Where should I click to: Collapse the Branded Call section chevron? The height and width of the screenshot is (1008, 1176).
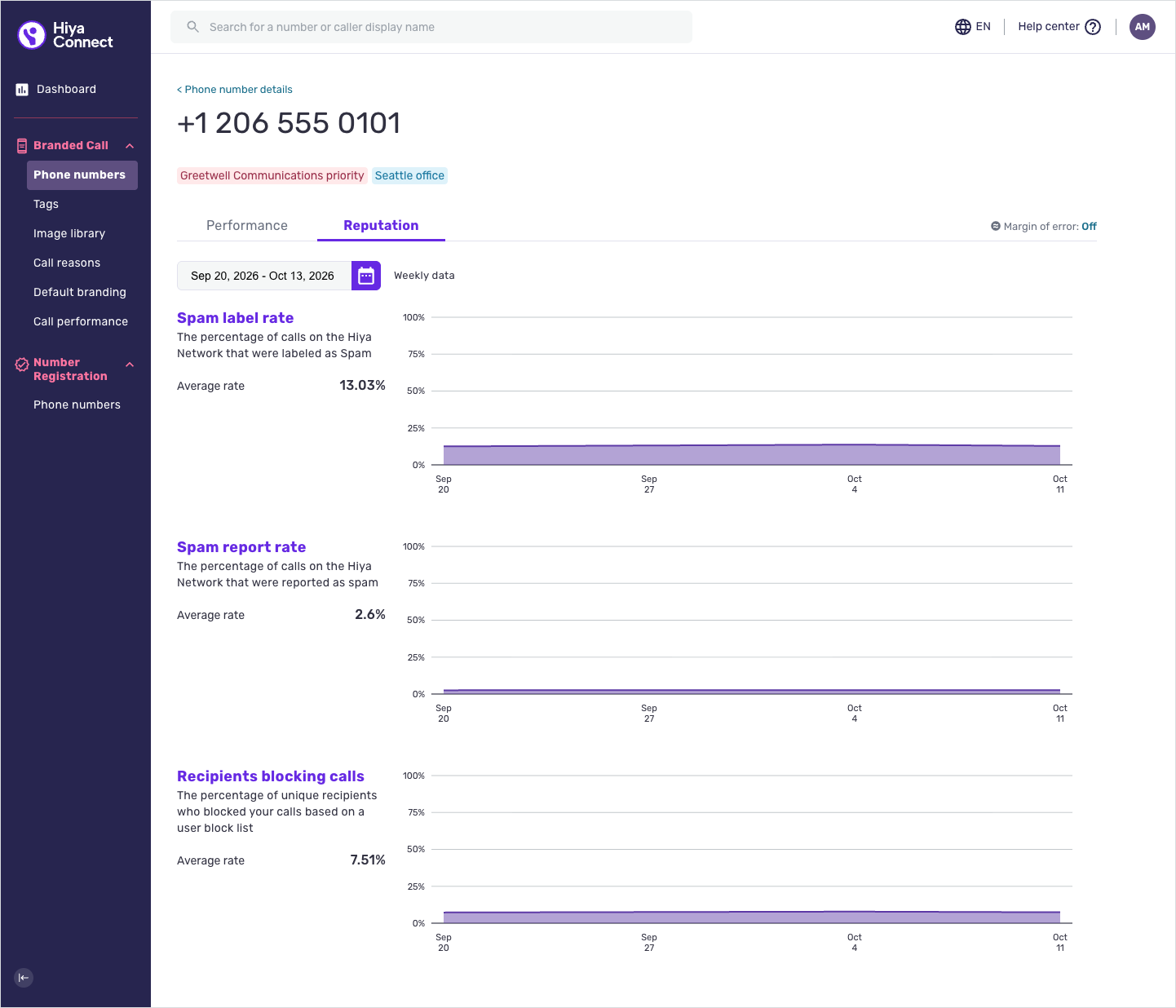[130, 146]
